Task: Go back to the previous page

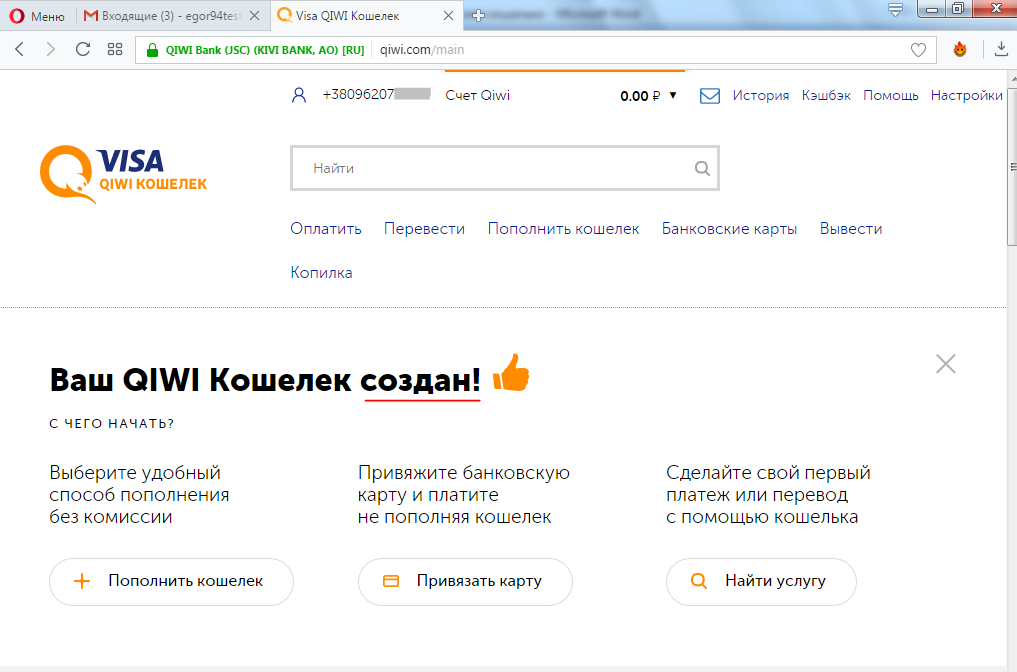Action: (x=19, y=49)
